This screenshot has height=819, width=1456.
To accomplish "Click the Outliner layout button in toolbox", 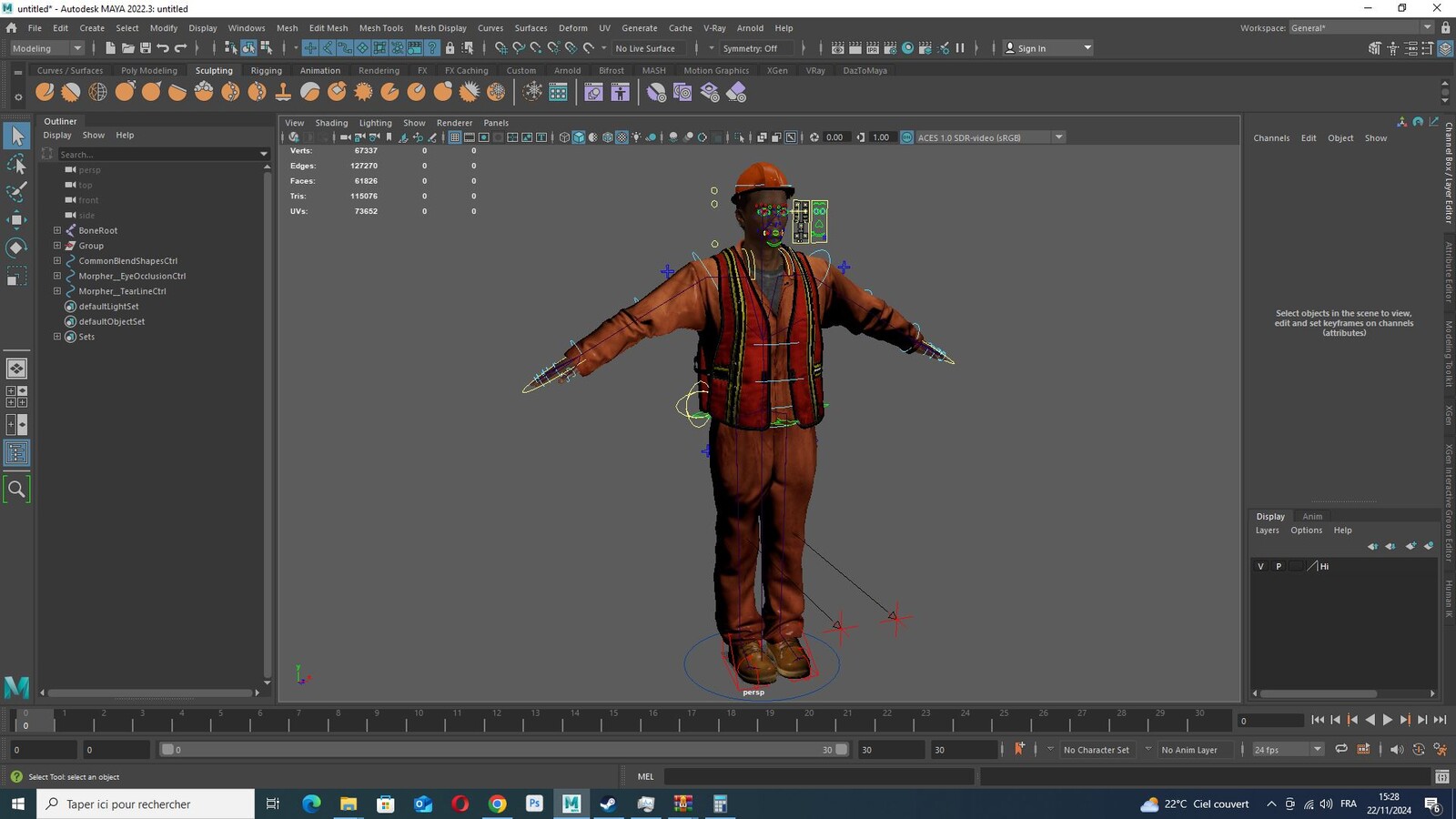I will (16, 453).
